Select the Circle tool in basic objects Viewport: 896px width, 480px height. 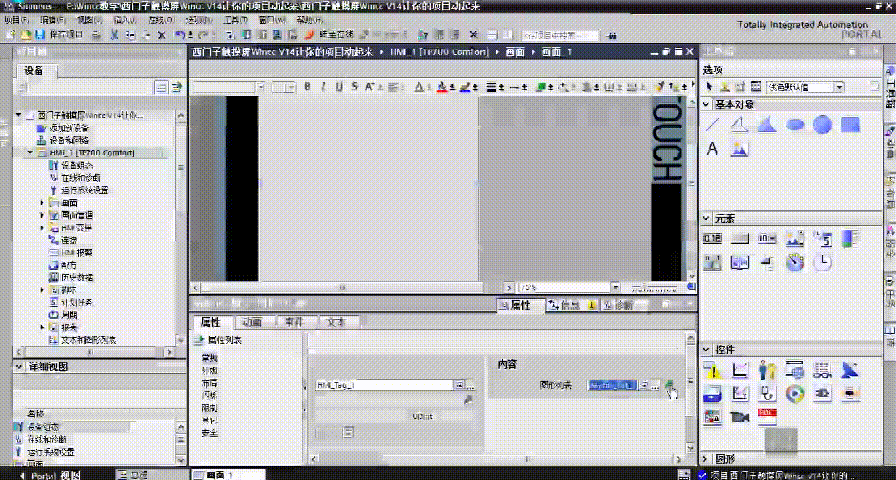pos(822,124)
